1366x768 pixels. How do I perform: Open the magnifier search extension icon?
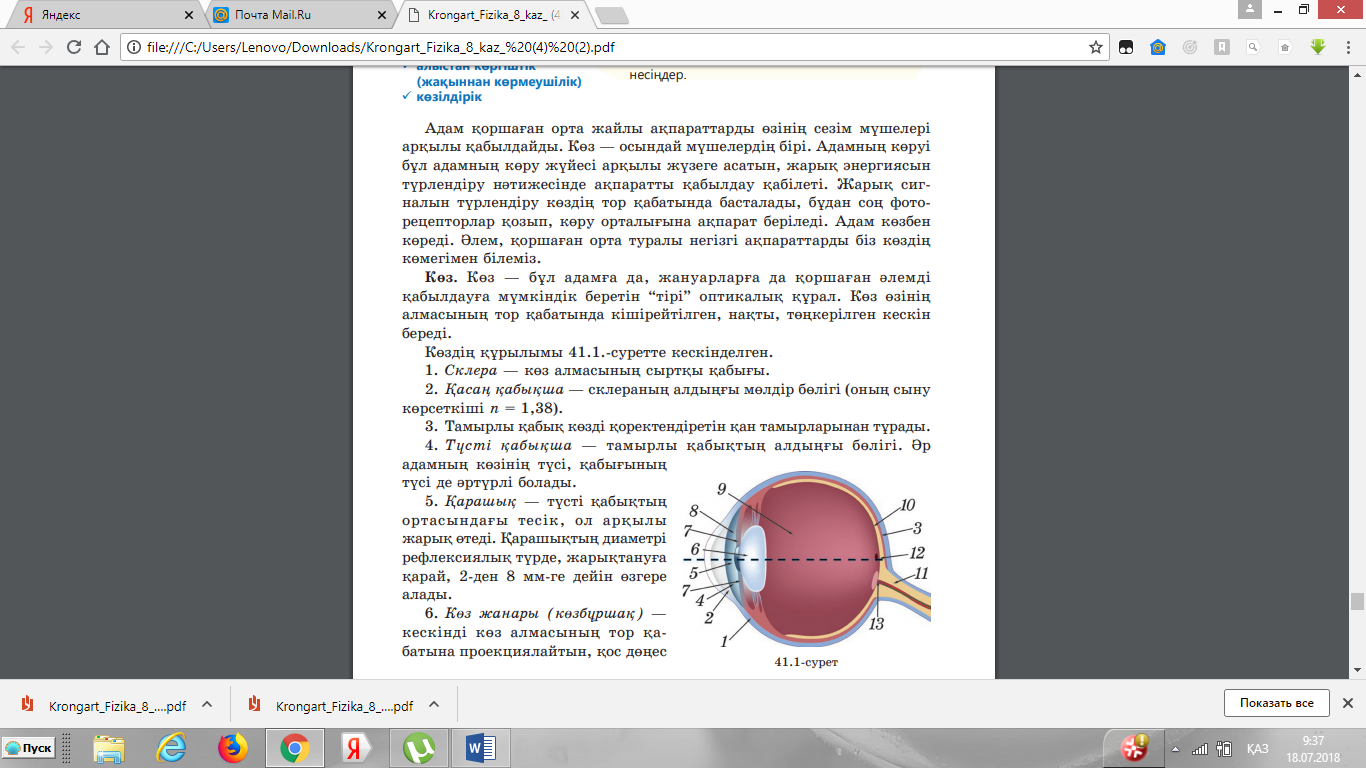(x=1254, y=47)
